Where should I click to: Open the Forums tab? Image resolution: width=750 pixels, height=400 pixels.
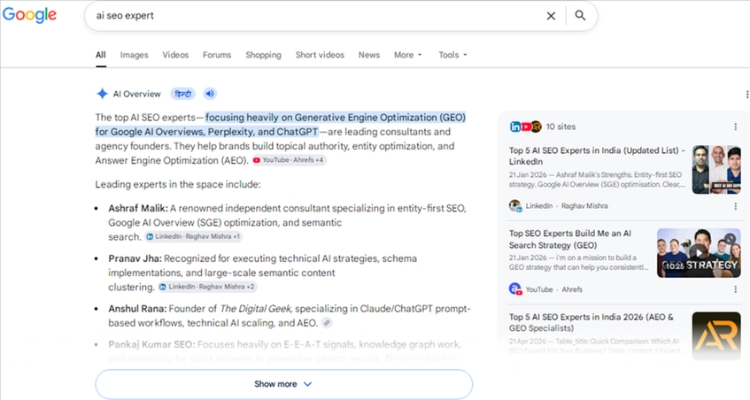[x=217, y=55]
